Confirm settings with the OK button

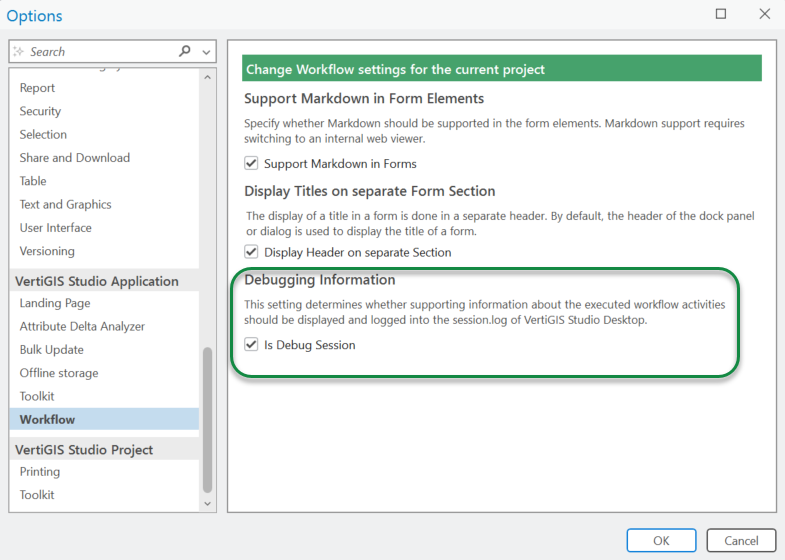(x=661, y=540)
